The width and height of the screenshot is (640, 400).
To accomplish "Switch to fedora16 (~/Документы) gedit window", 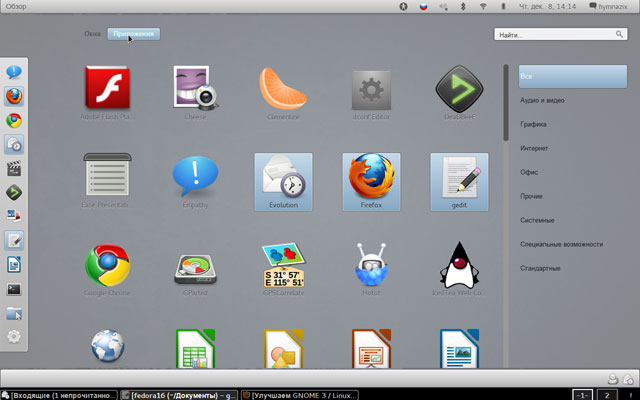I will [x=179, y=395].
